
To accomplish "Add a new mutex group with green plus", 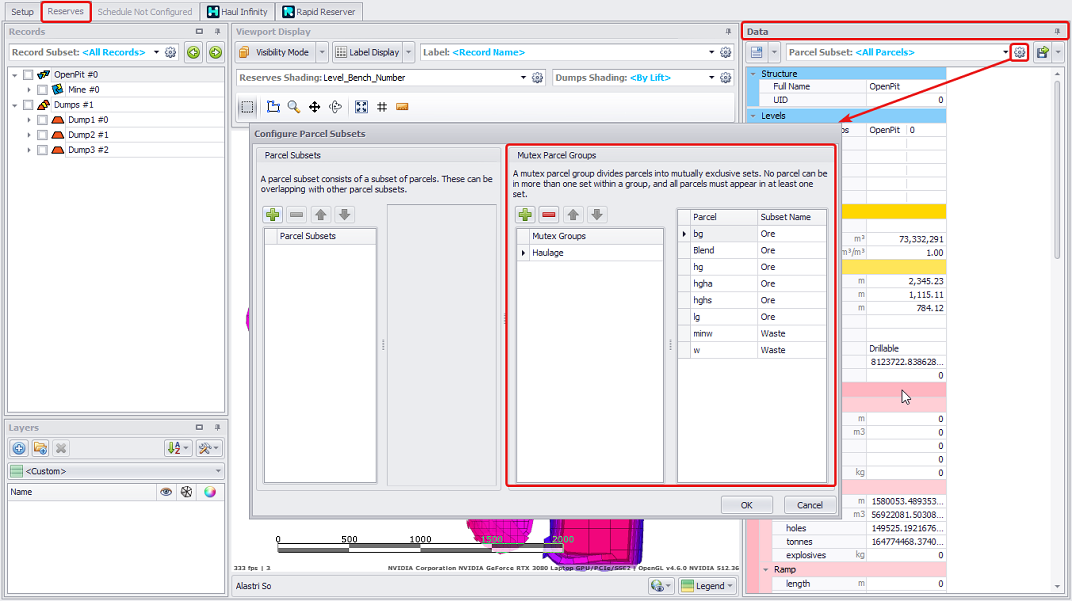I will click(525, 215).
